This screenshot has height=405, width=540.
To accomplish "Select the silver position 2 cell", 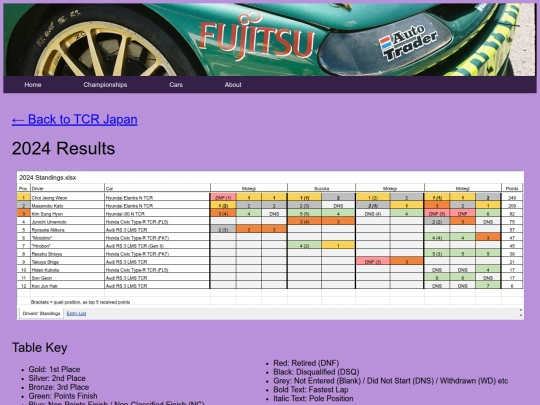I will point(23,206).
